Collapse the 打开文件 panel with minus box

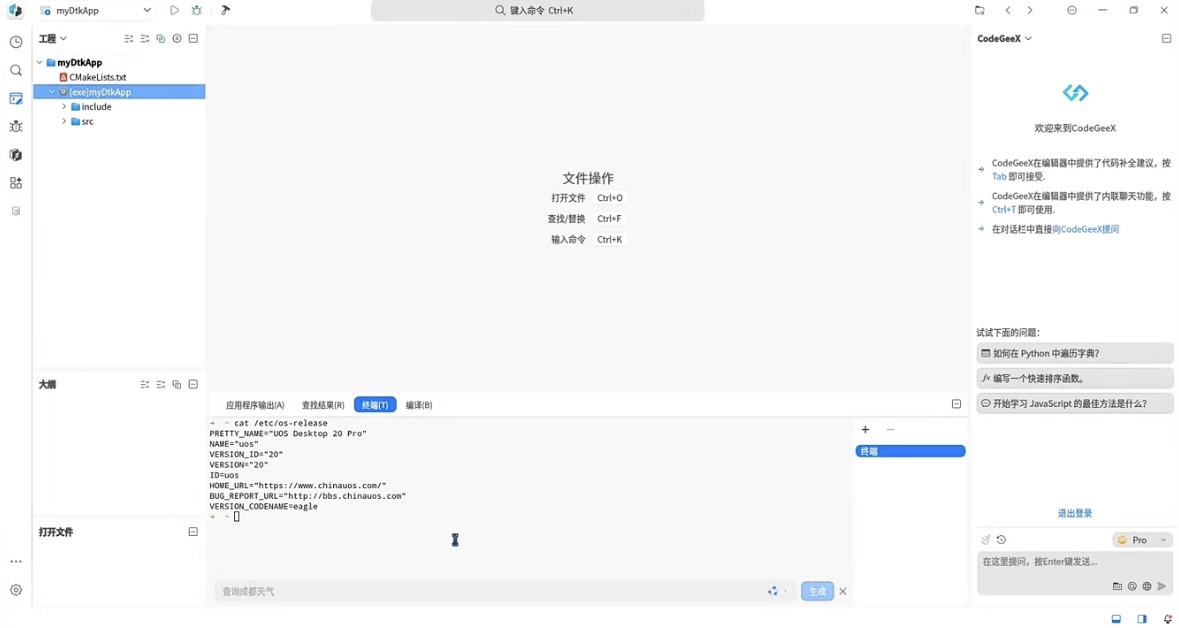point(193,532)
